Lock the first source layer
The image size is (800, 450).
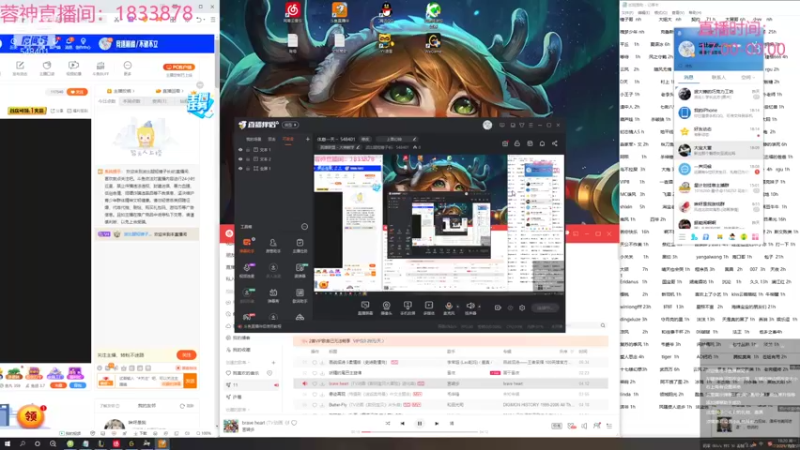(x=248, y=150)
